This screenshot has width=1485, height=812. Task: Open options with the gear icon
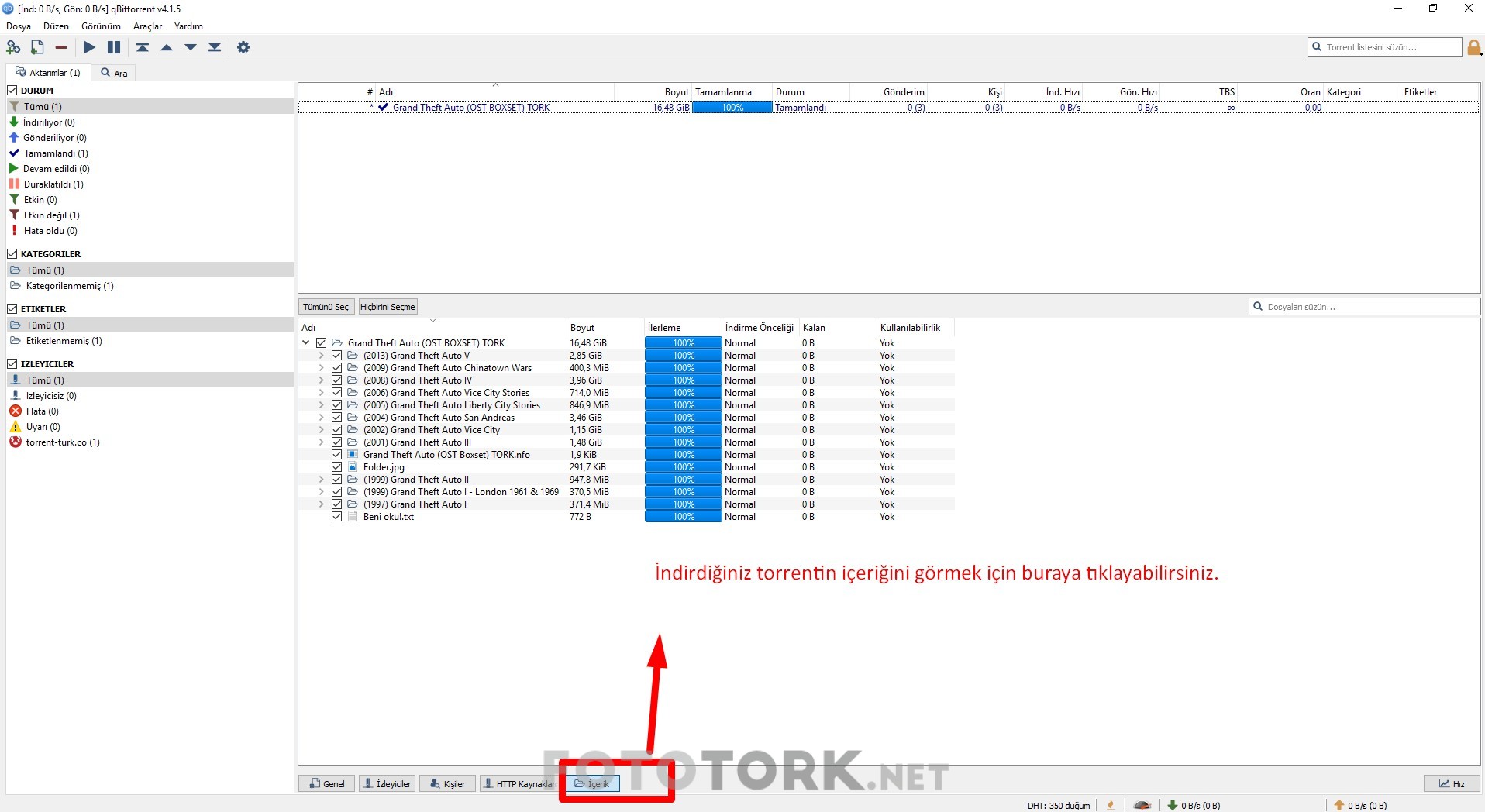[243, 47]
